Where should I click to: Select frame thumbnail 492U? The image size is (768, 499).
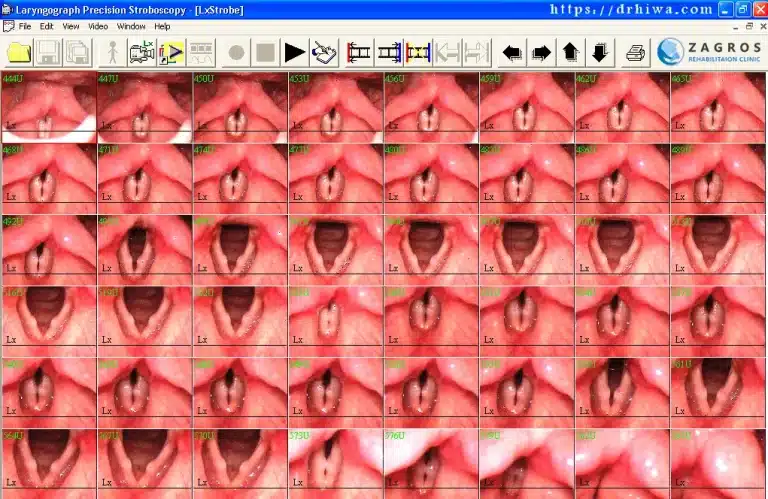49,250
